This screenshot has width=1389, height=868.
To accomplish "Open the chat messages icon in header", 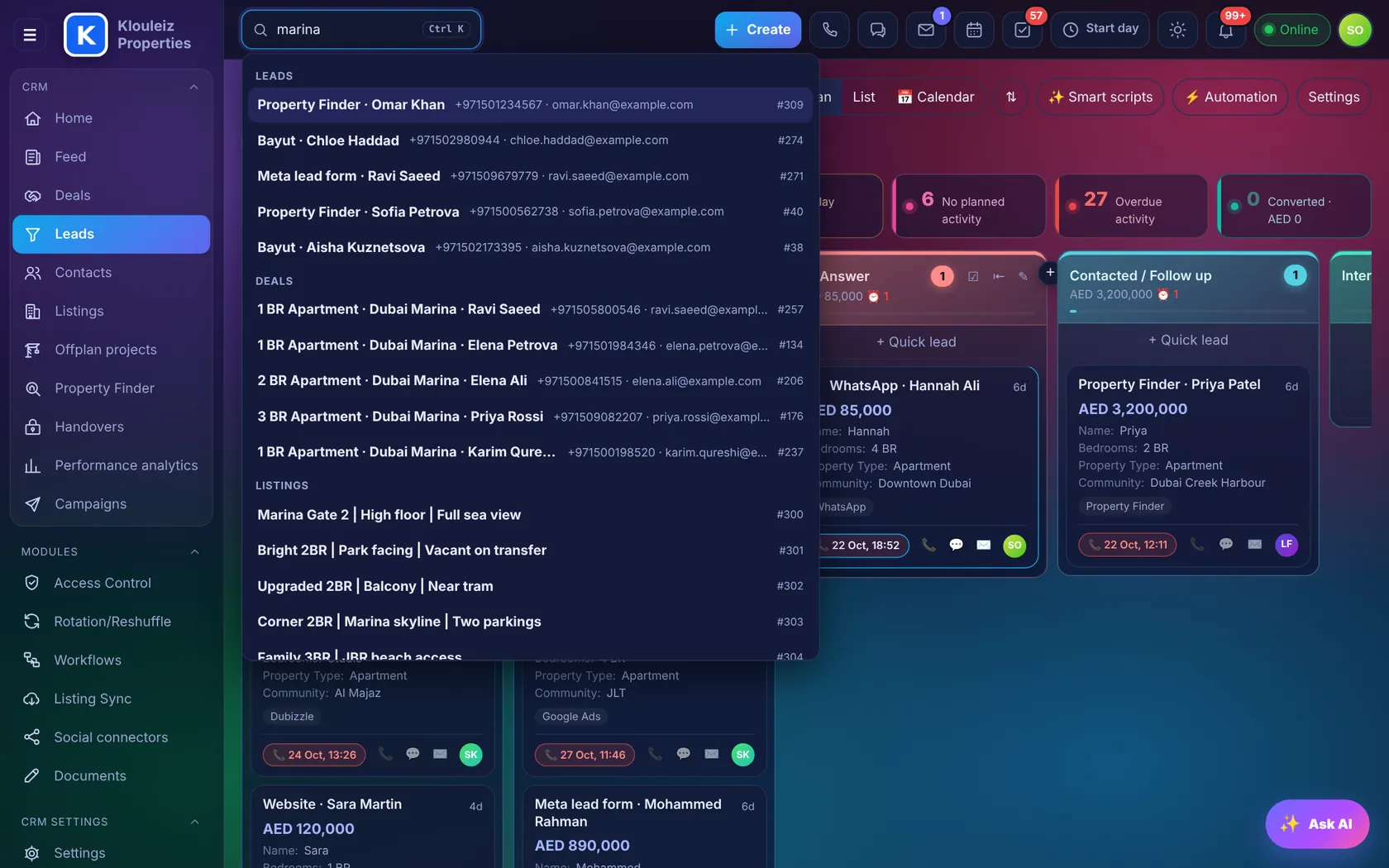I will point(877,30).
